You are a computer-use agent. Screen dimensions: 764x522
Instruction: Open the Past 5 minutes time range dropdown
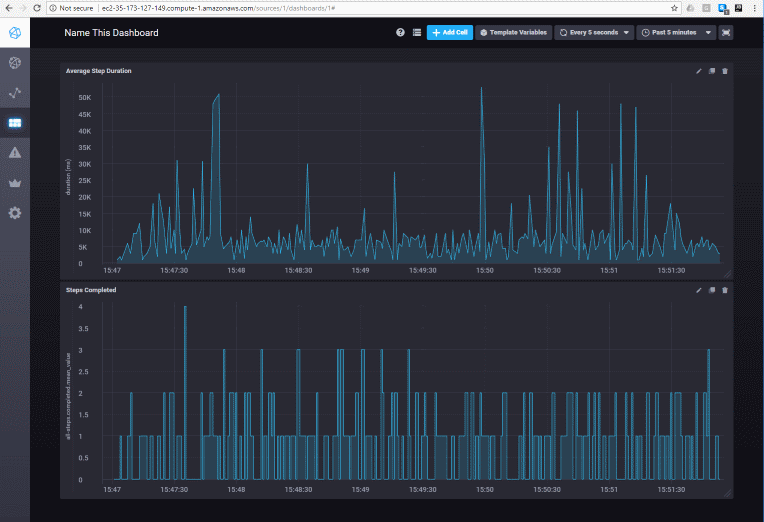[x=676, y=33]
